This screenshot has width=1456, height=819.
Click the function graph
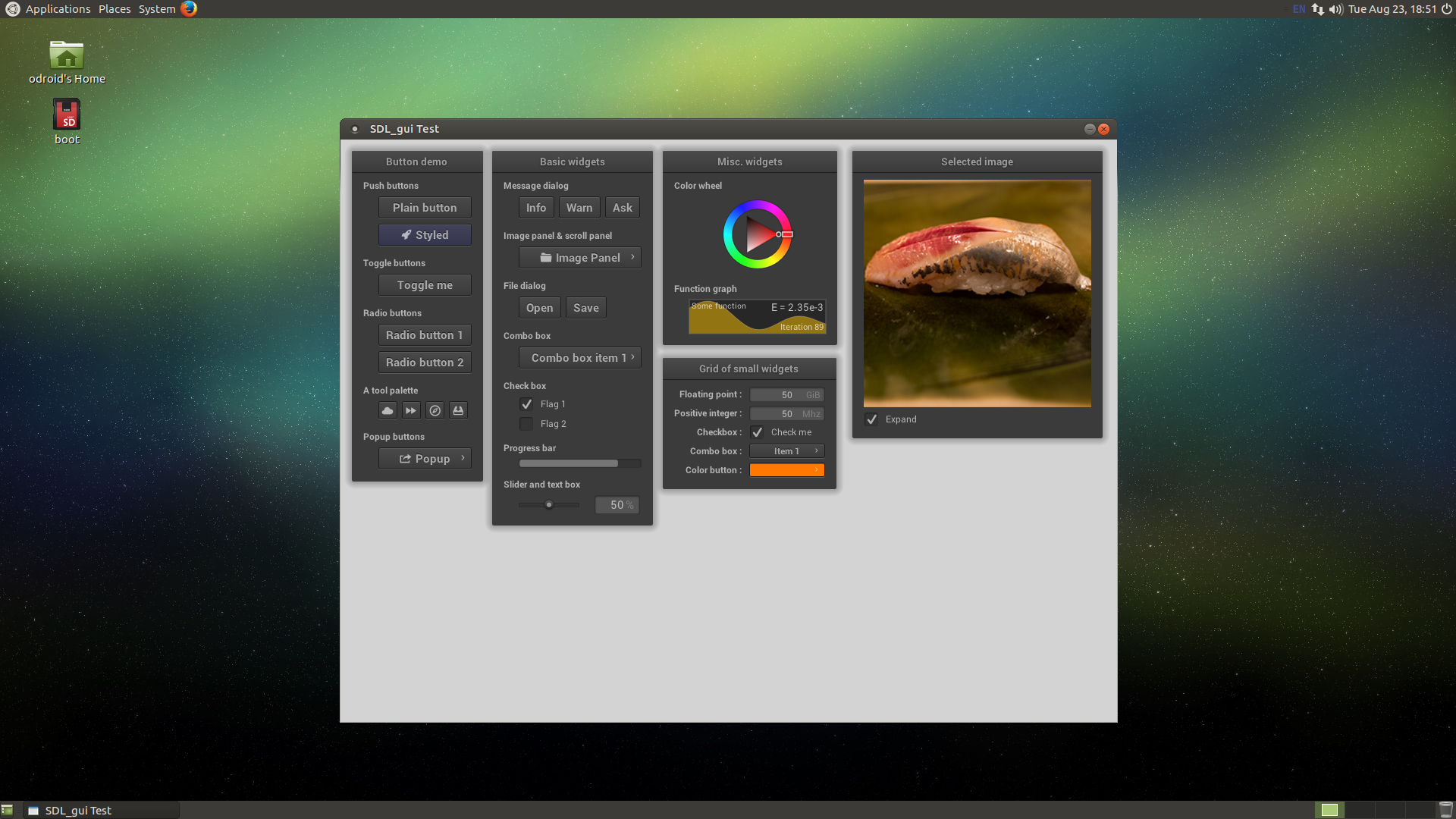[757, 316]
